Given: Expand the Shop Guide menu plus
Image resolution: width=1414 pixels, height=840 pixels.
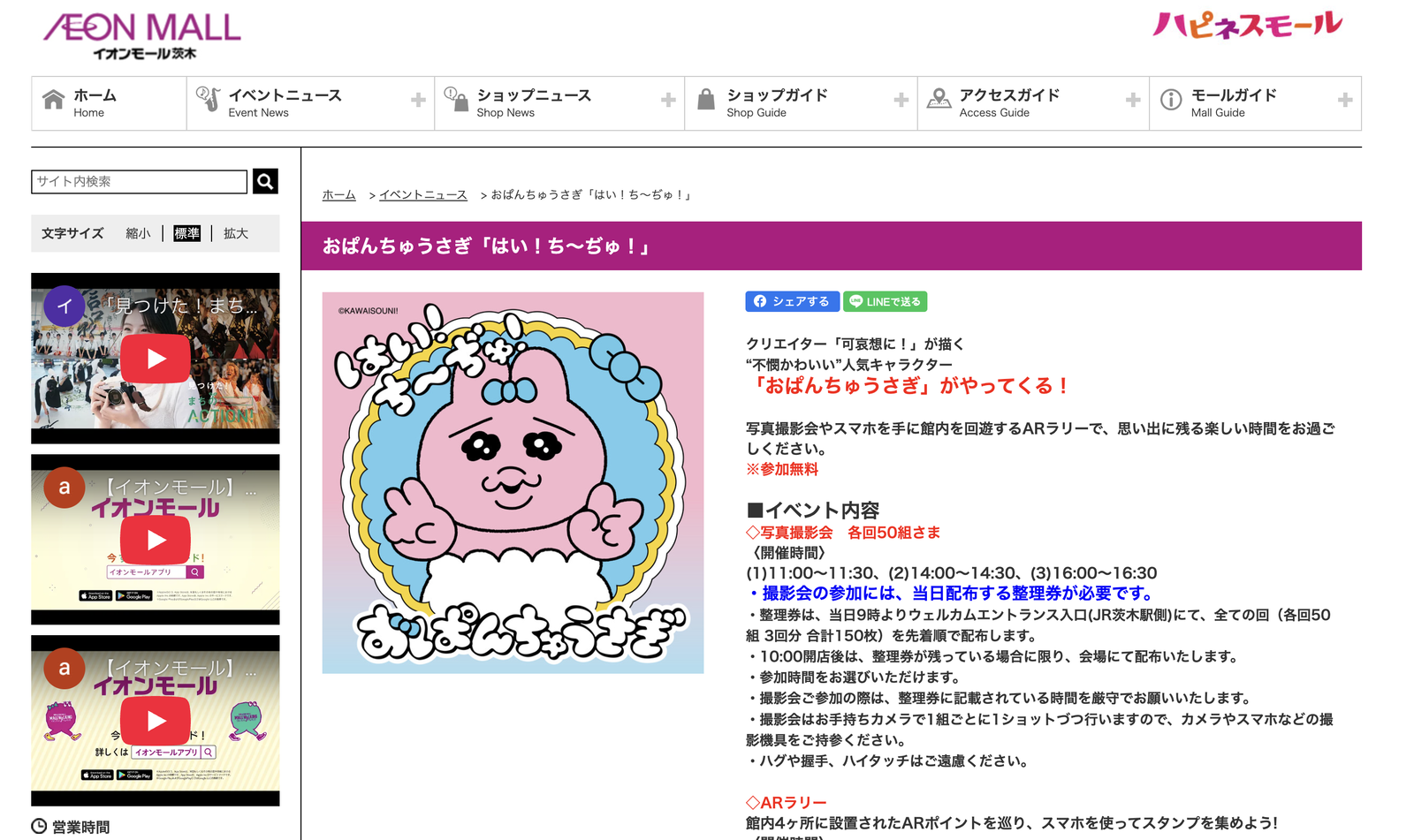Looking at the screenshot, I should point(901,101).
